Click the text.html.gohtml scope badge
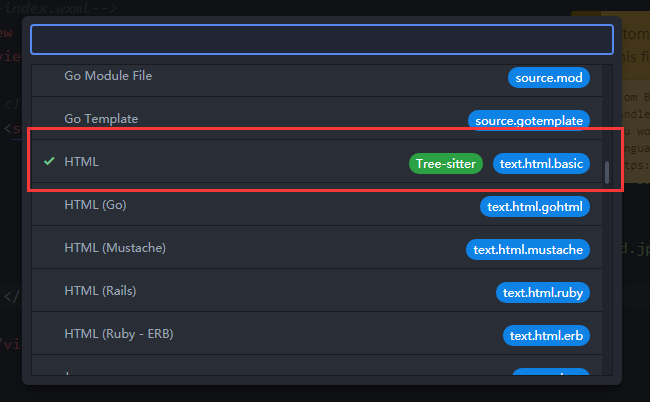This screenshot has width=650, height=402. pyautogui.click(x=534, y=207)
